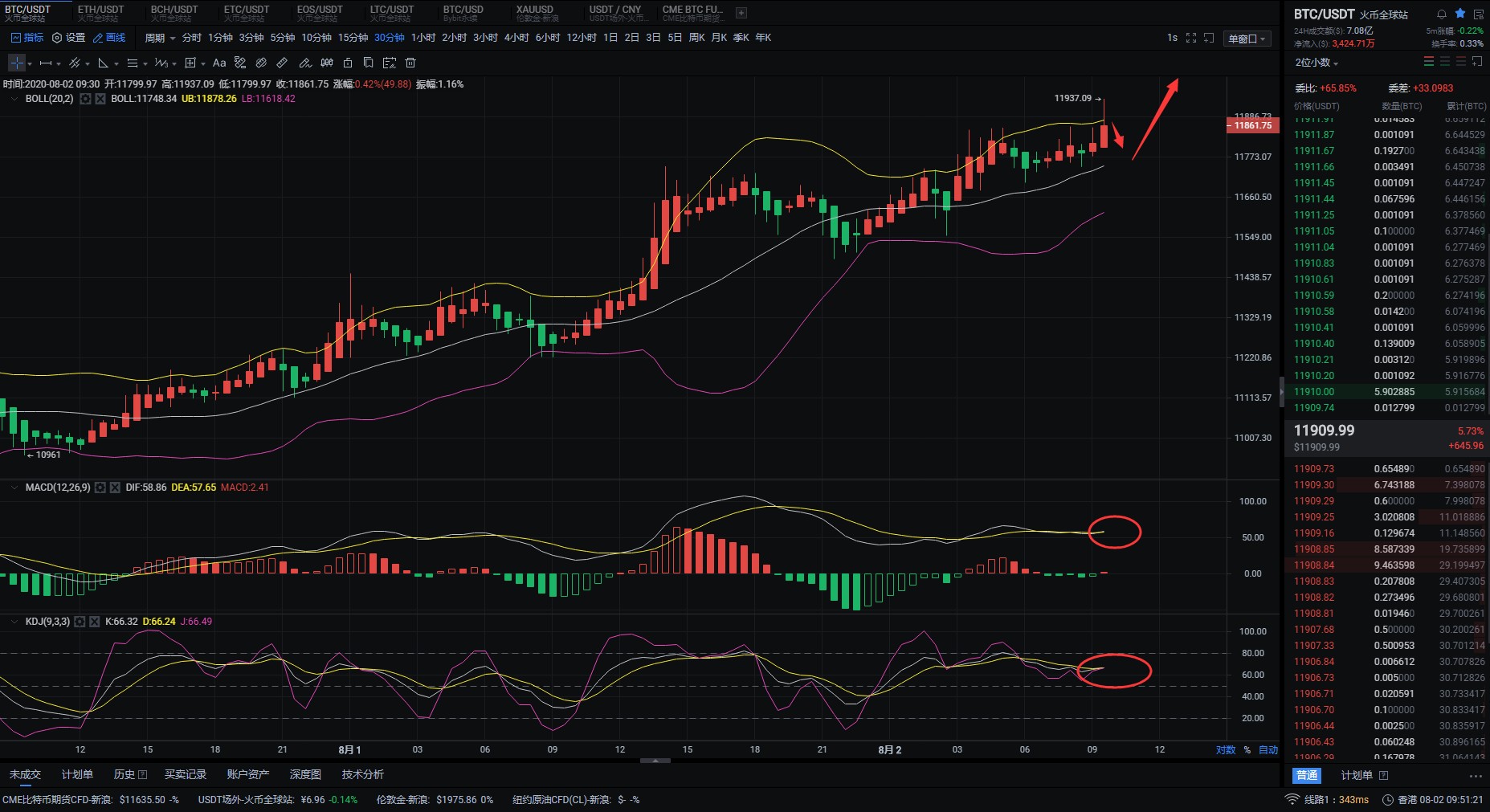Lock drawings with the padlock icon
This screenshot has height=812, width=1490.
[348, 63]
